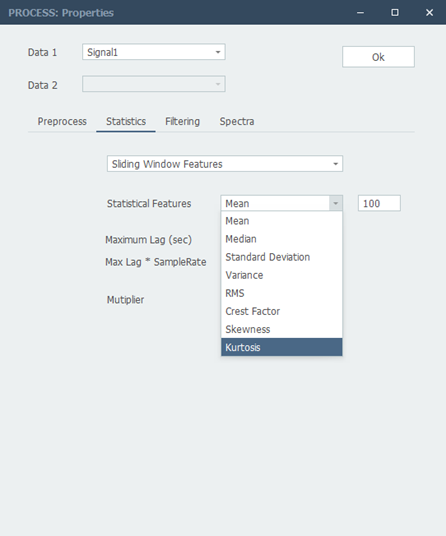Screen dimensions: 446x536
Task: Click the Ok button
Action: 378,57
